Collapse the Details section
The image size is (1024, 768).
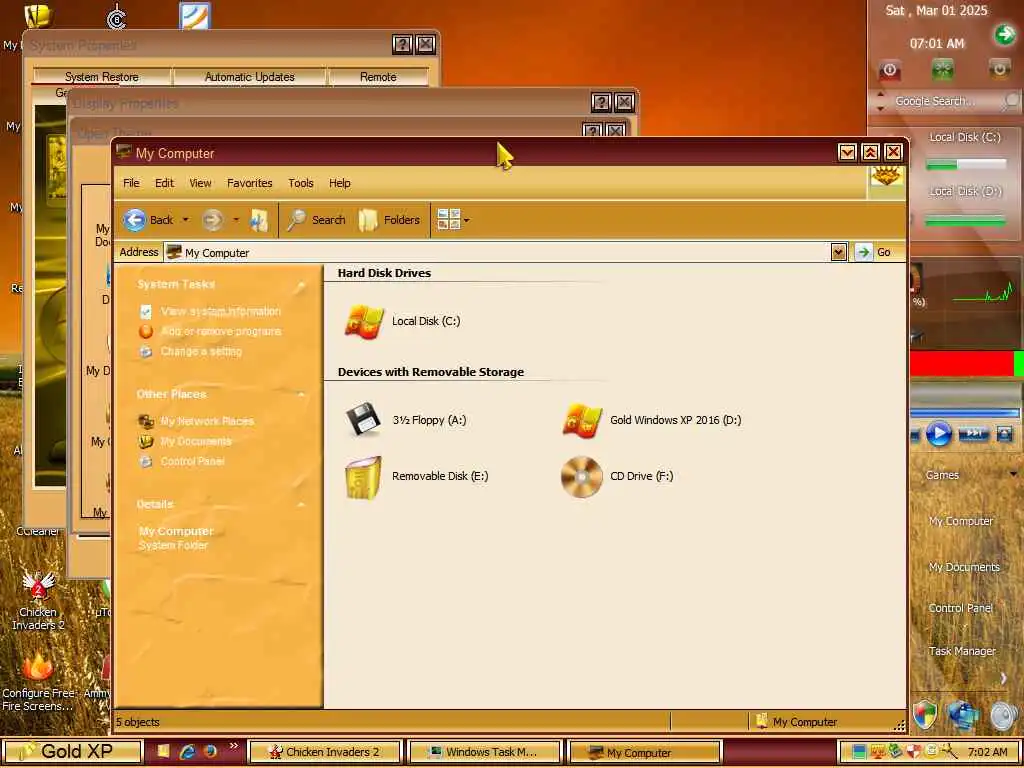pyautogui.click(x=301, y=505)
